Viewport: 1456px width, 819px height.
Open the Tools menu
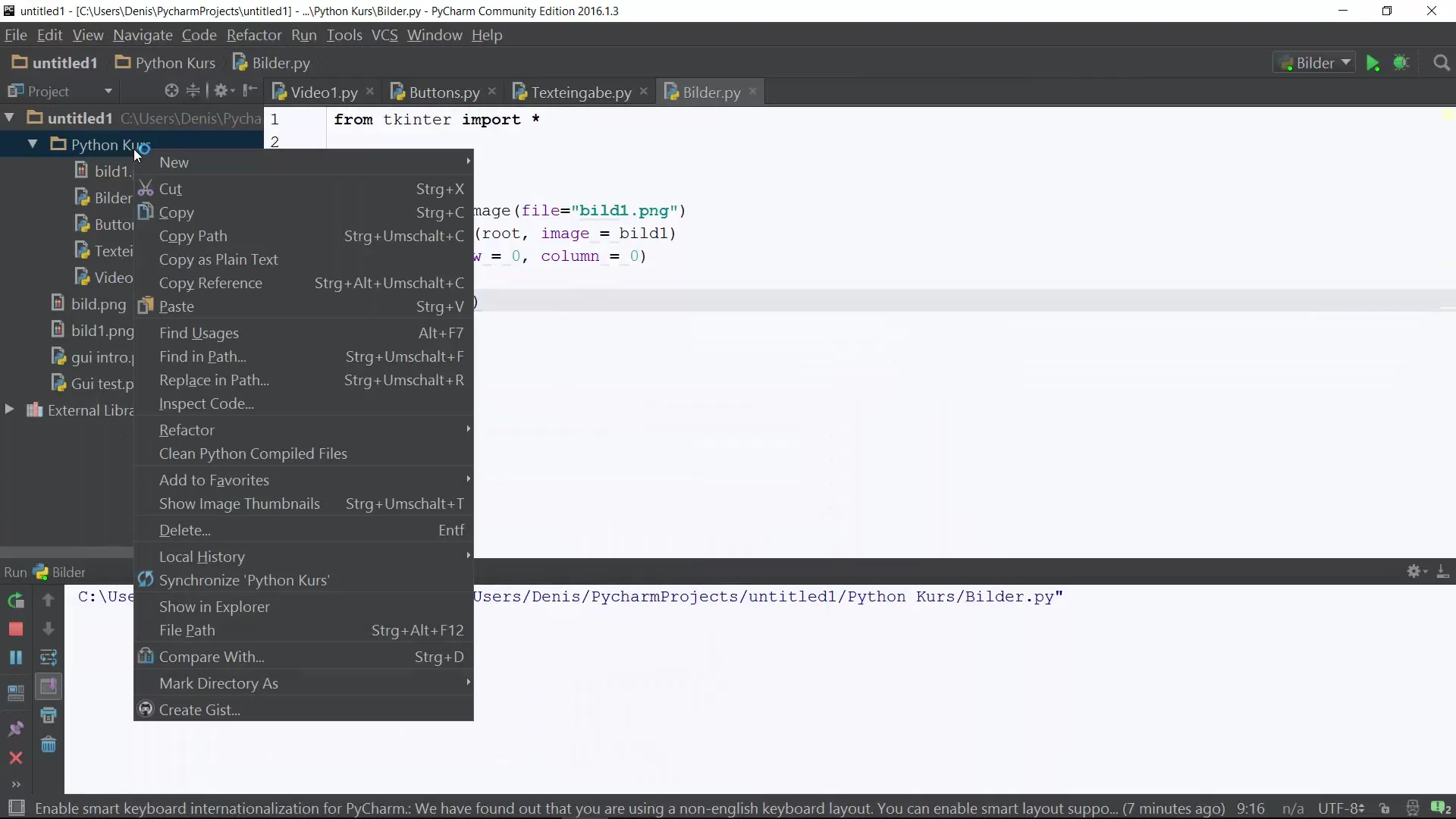click(x=344, y=35)
